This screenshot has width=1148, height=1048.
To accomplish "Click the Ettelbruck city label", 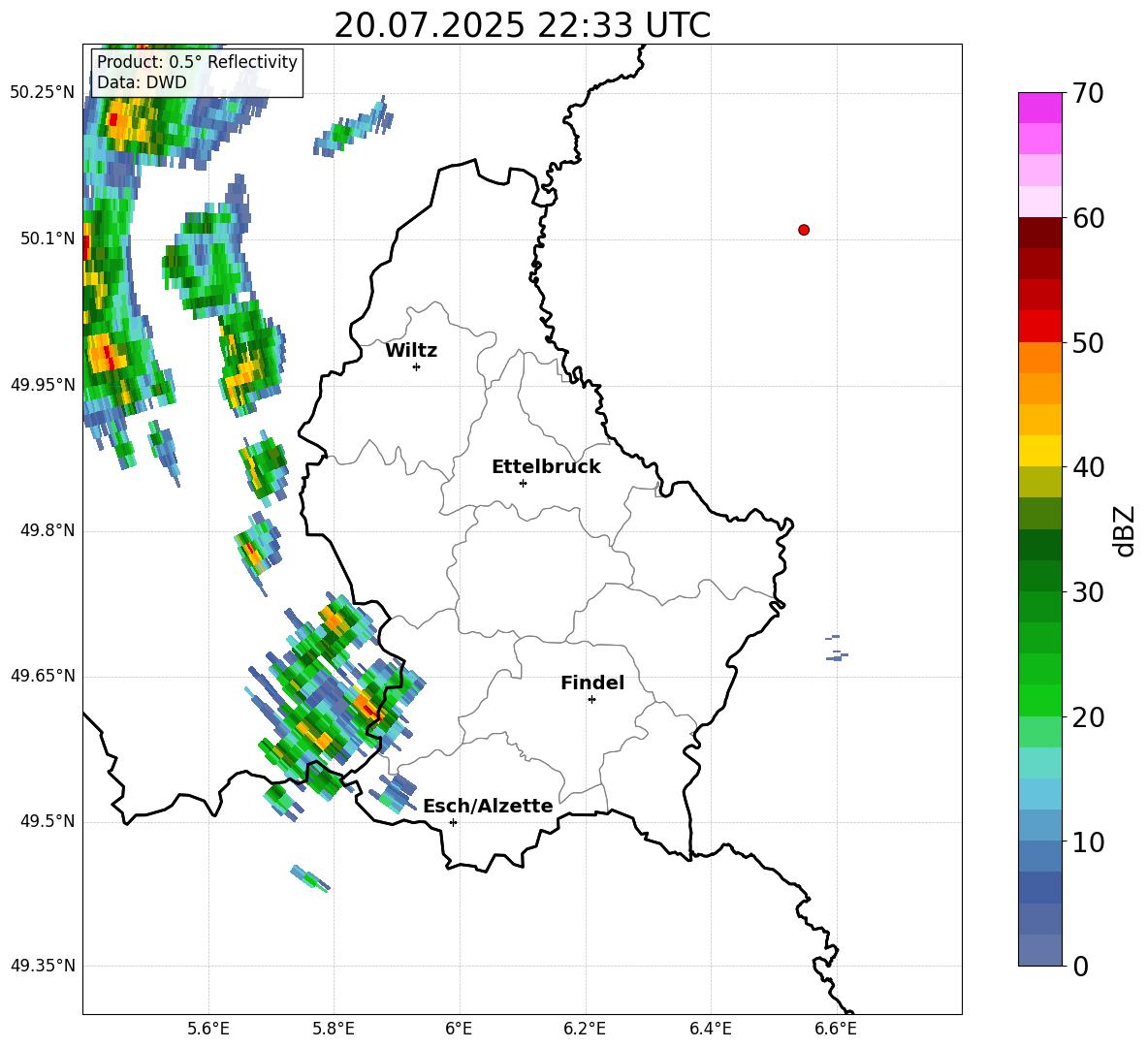I will [546, 467].
